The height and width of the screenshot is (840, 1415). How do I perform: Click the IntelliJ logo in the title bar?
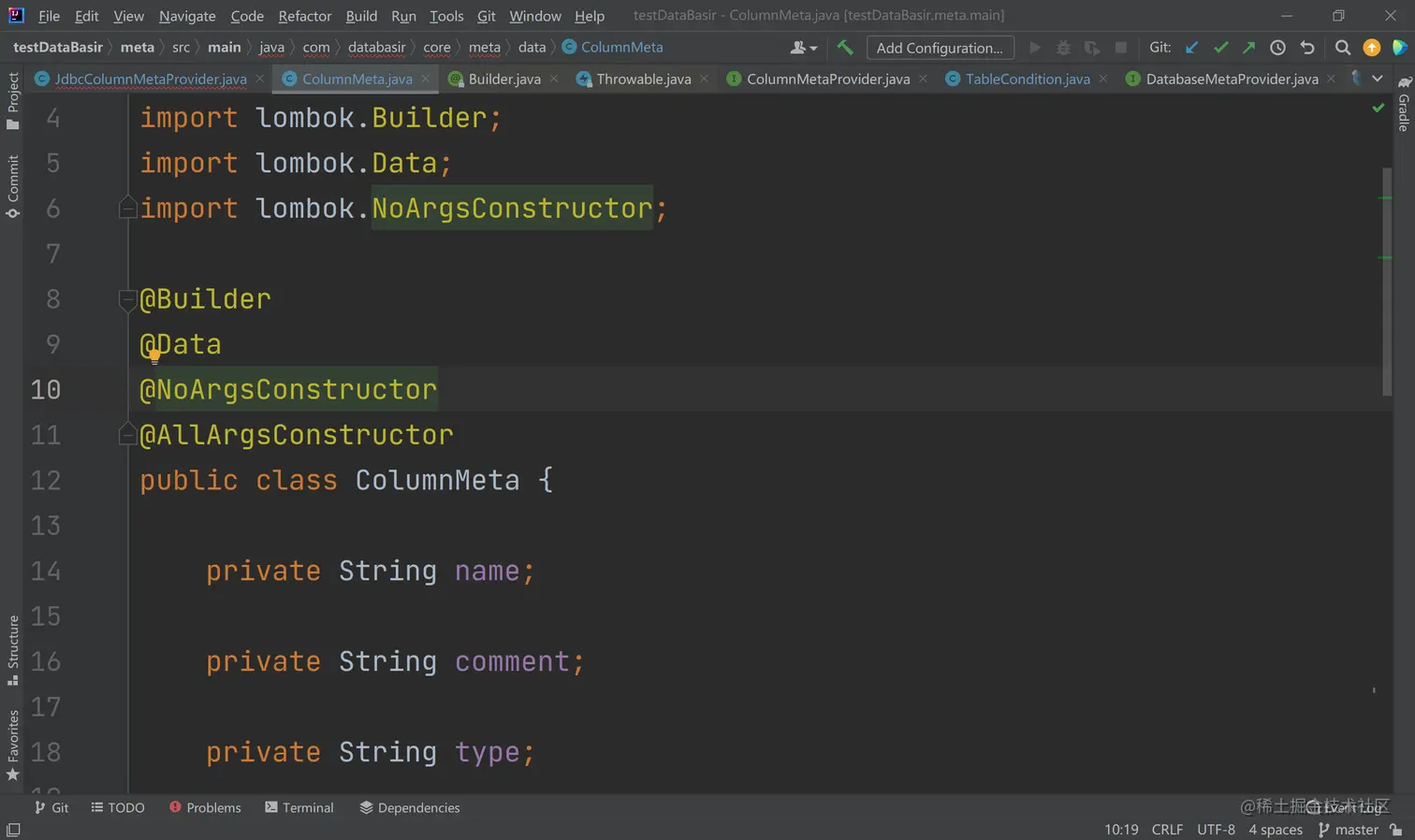16,15
